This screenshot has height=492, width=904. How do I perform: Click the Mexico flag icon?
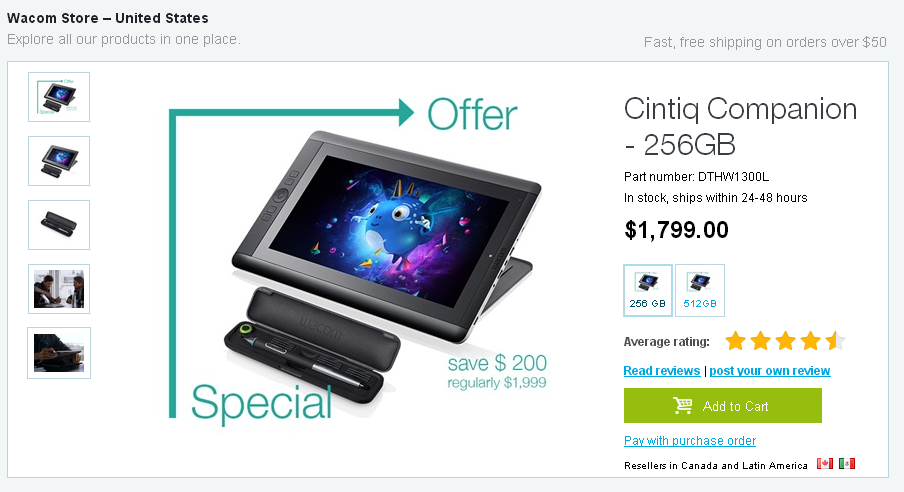[x=846, y=464]
